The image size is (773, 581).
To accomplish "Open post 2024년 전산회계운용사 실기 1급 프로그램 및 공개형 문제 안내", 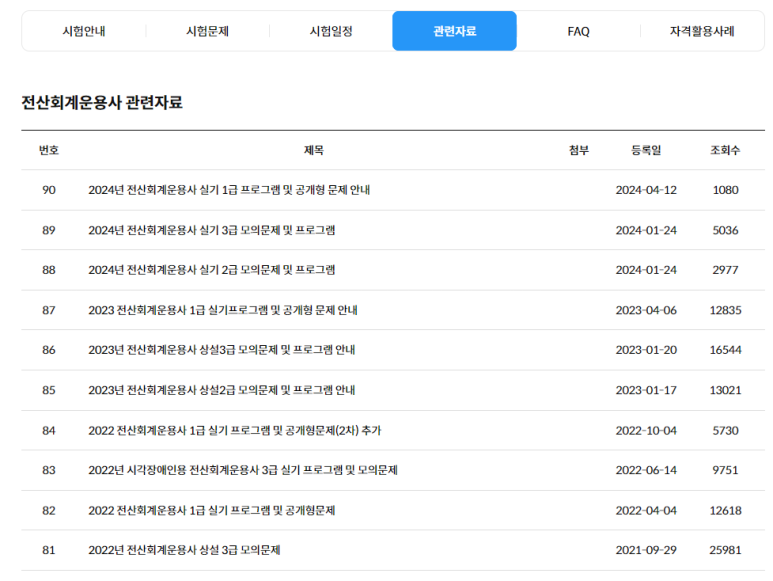I will click(x=229, y=190).
